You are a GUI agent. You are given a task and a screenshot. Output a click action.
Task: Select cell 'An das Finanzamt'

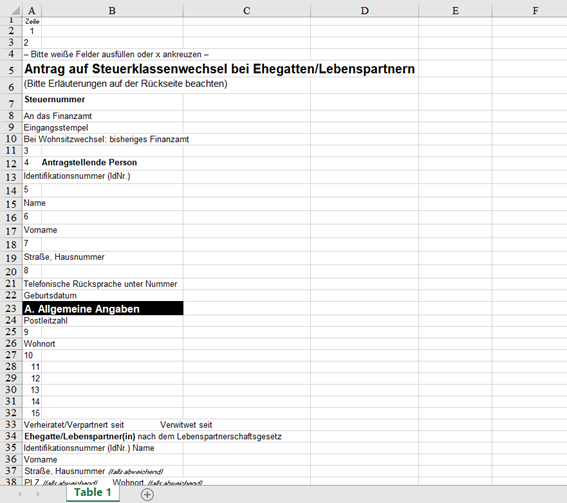click(58, 116)
